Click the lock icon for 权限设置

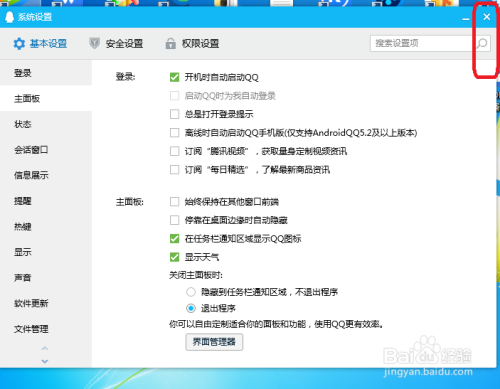(x=171, y=43)
